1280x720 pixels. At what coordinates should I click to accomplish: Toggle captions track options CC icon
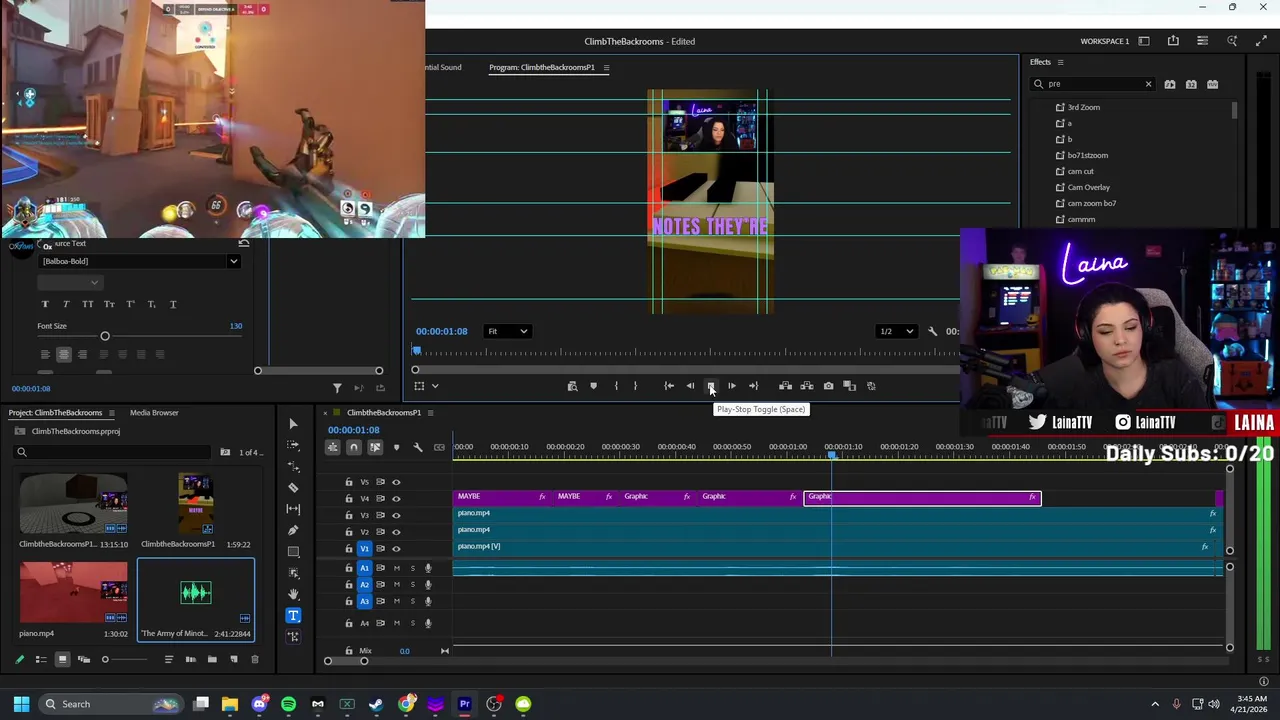(x=439, y=447)
